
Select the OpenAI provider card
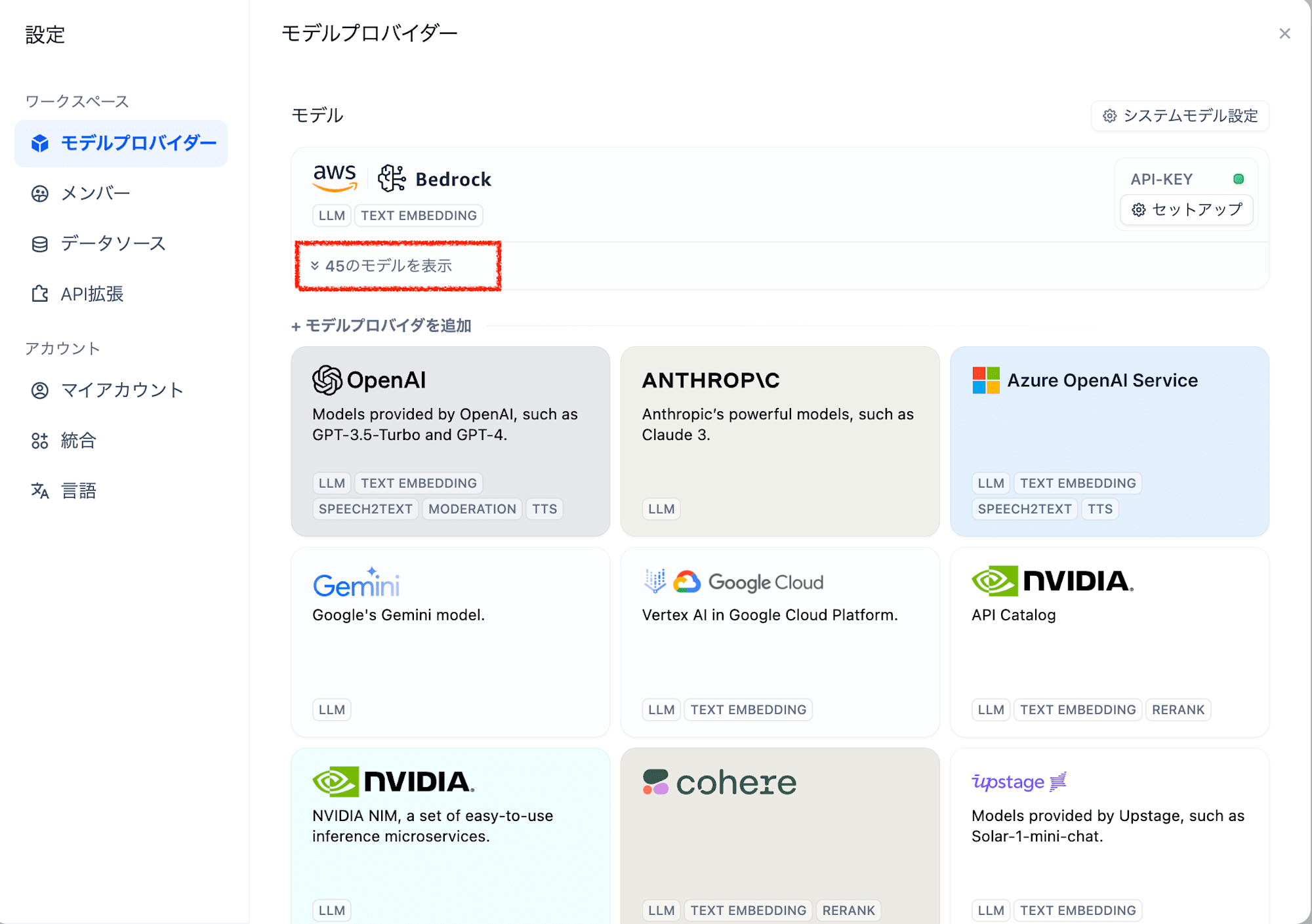[x=451, y=441]
